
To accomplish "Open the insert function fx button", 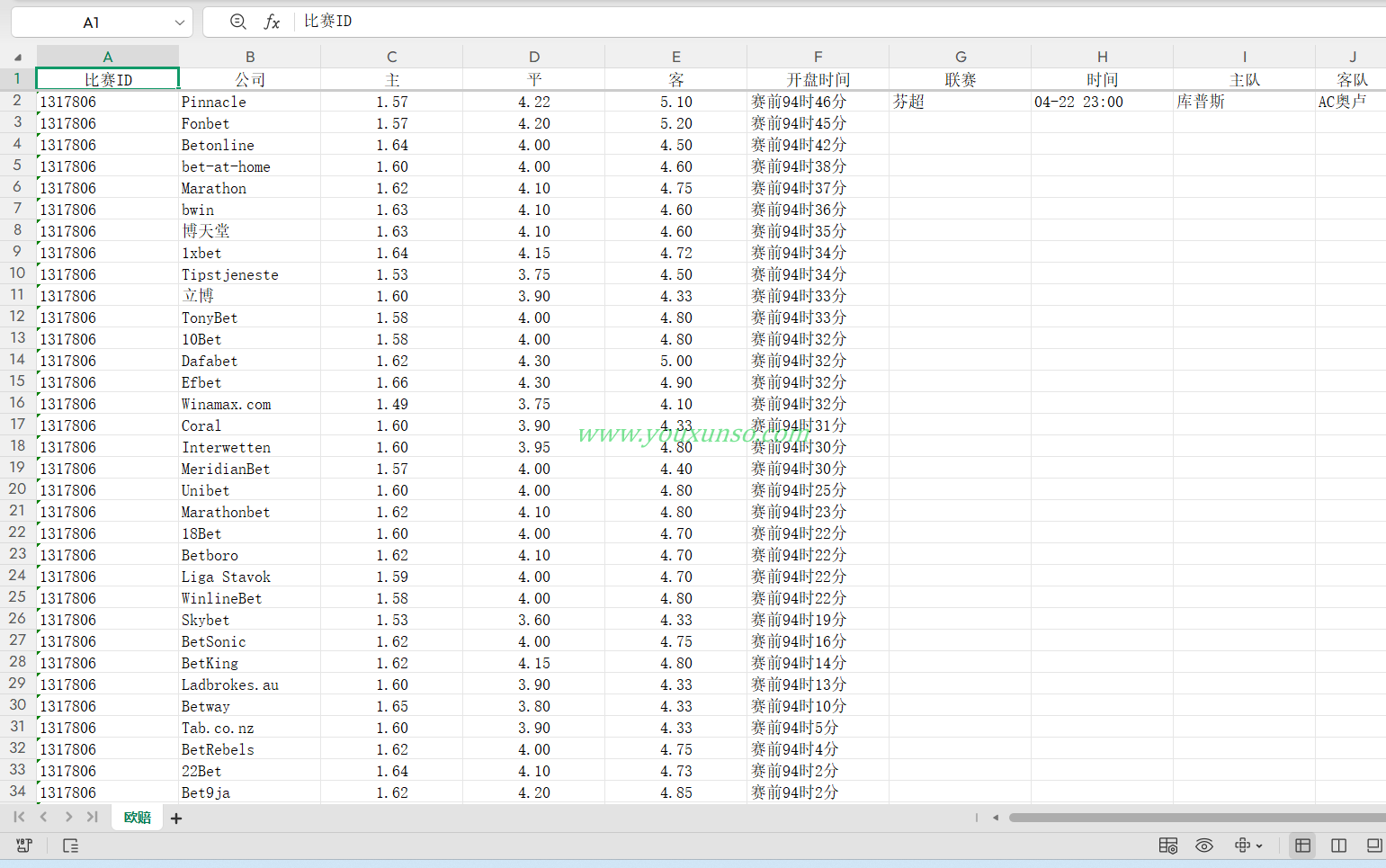I will tap(272, 22).
